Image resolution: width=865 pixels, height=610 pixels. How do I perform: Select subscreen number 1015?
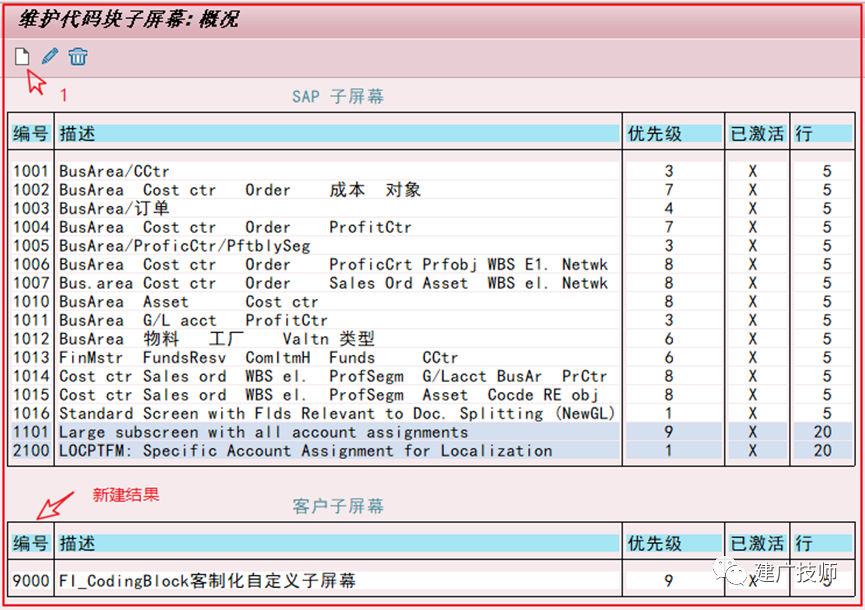tap(31, 395)
